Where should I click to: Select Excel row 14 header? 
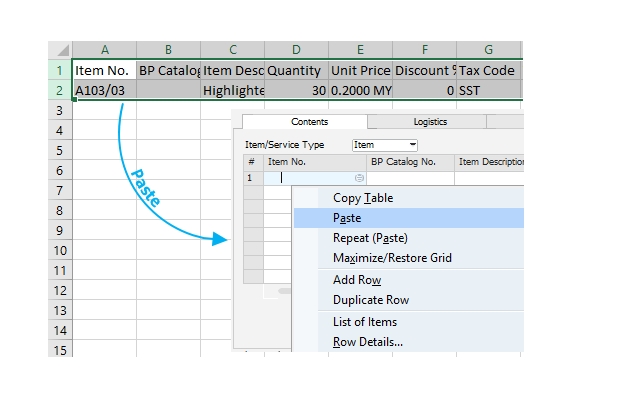60,330
